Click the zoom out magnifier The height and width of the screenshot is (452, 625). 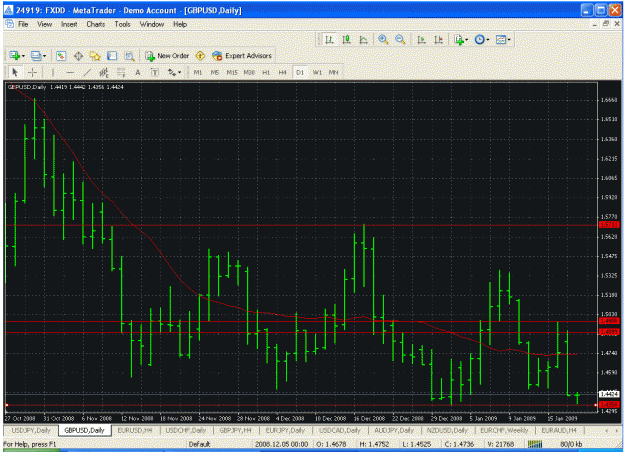point(400,39)
